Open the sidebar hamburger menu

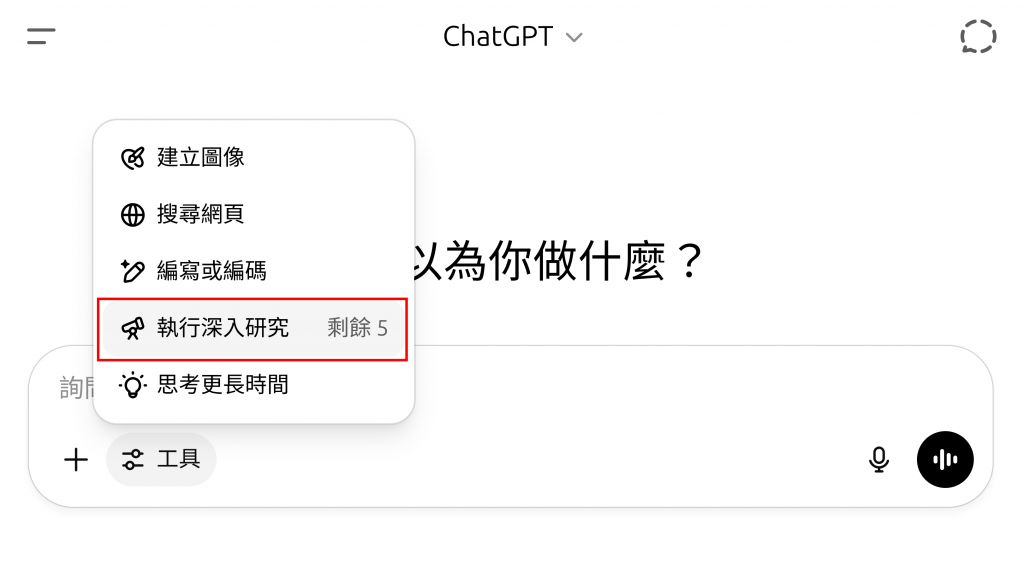41,36
